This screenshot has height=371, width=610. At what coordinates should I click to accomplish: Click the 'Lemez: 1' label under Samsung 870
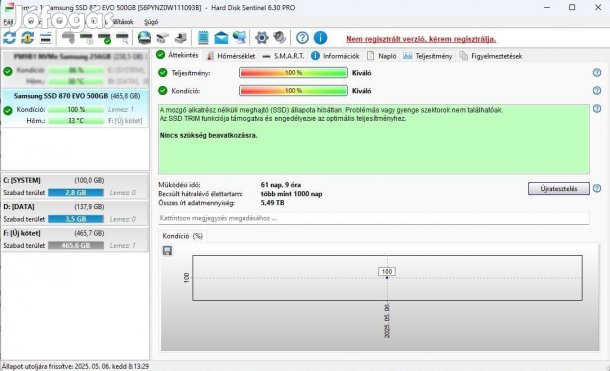121,110
